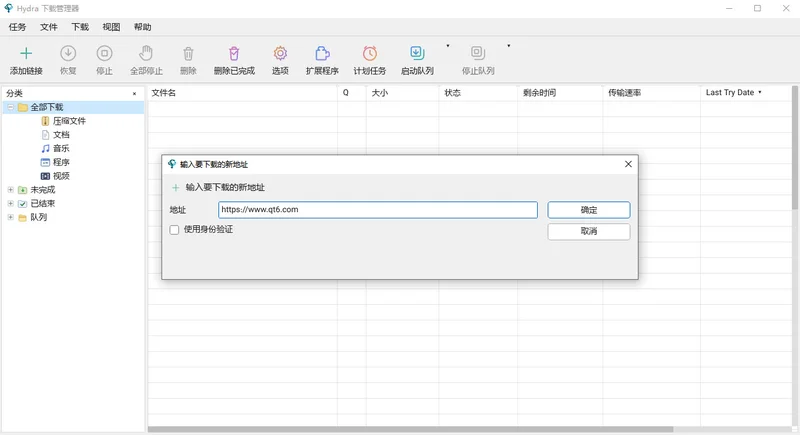Screen dimensions: 800x435
Task: Sort by 文件名 column header
Action: [242, 93]
